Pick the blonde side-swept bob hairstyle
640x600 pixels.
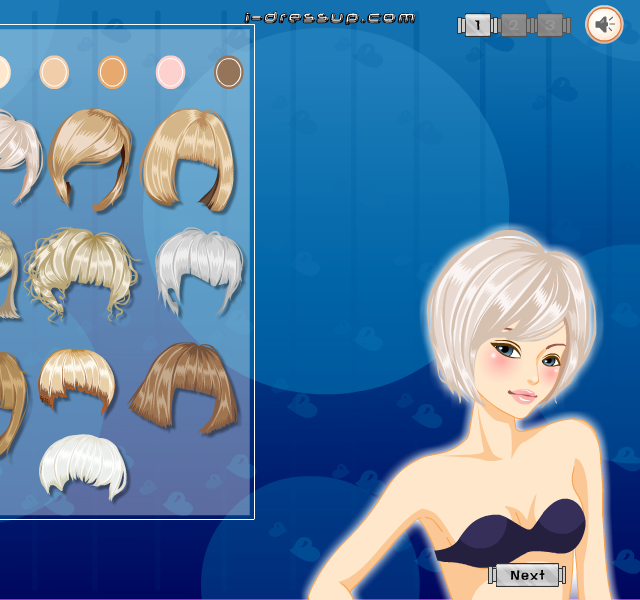tap(90, 159)
